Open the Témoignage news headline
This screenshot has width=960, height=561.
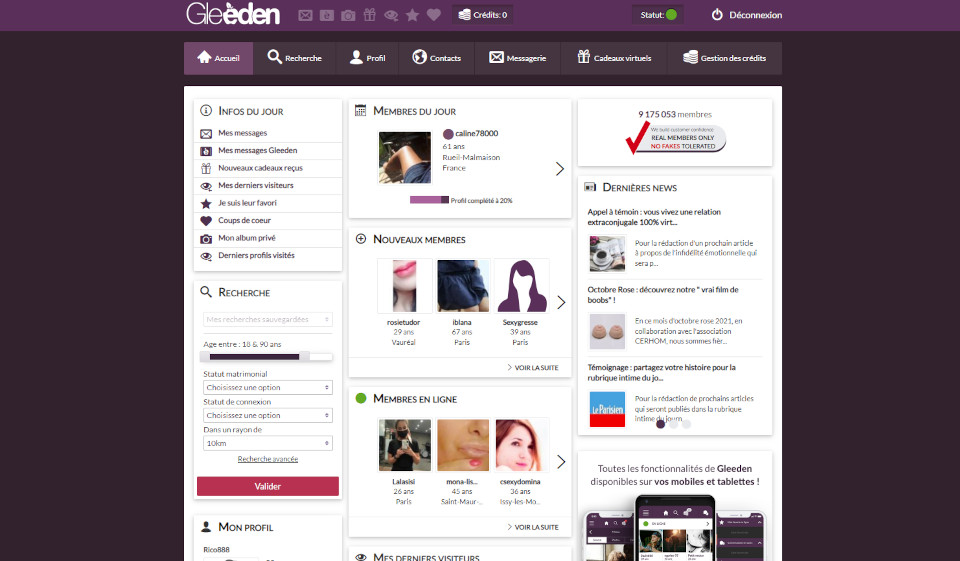(661, 372)
